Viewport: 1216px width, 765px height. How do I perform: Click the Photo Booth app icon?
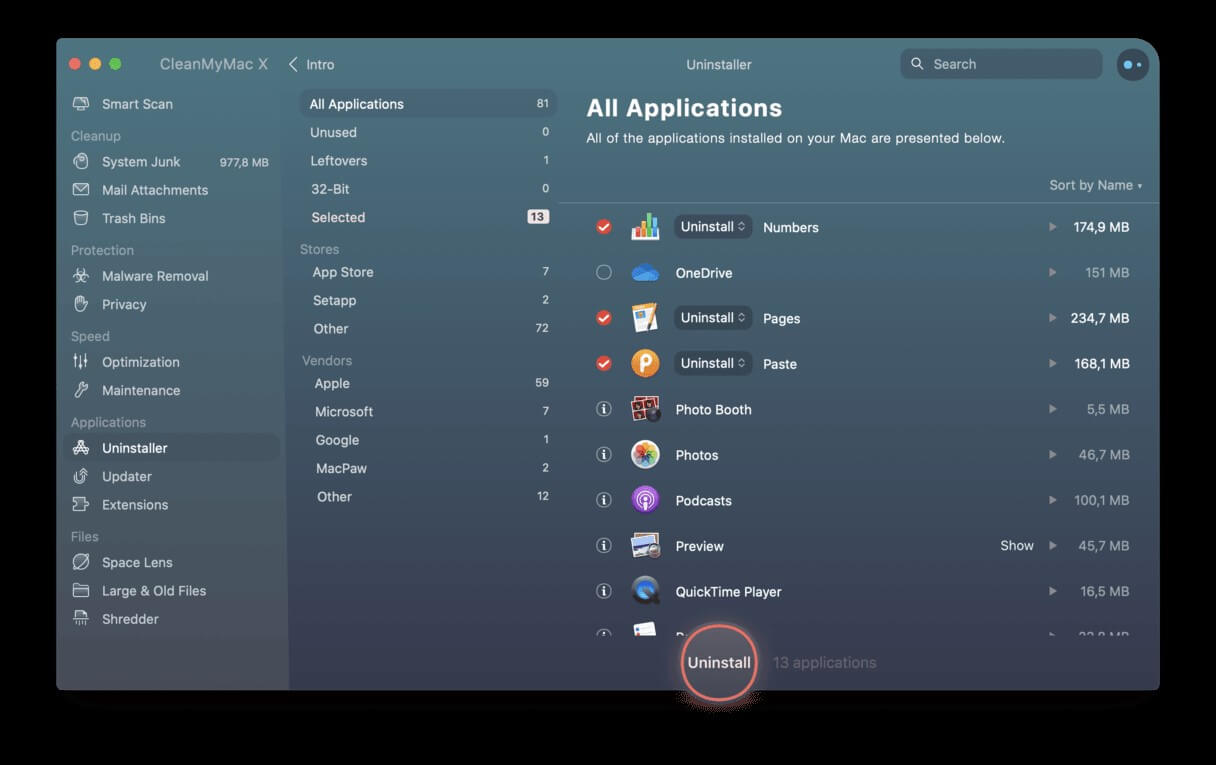click(x=645, y=409)
